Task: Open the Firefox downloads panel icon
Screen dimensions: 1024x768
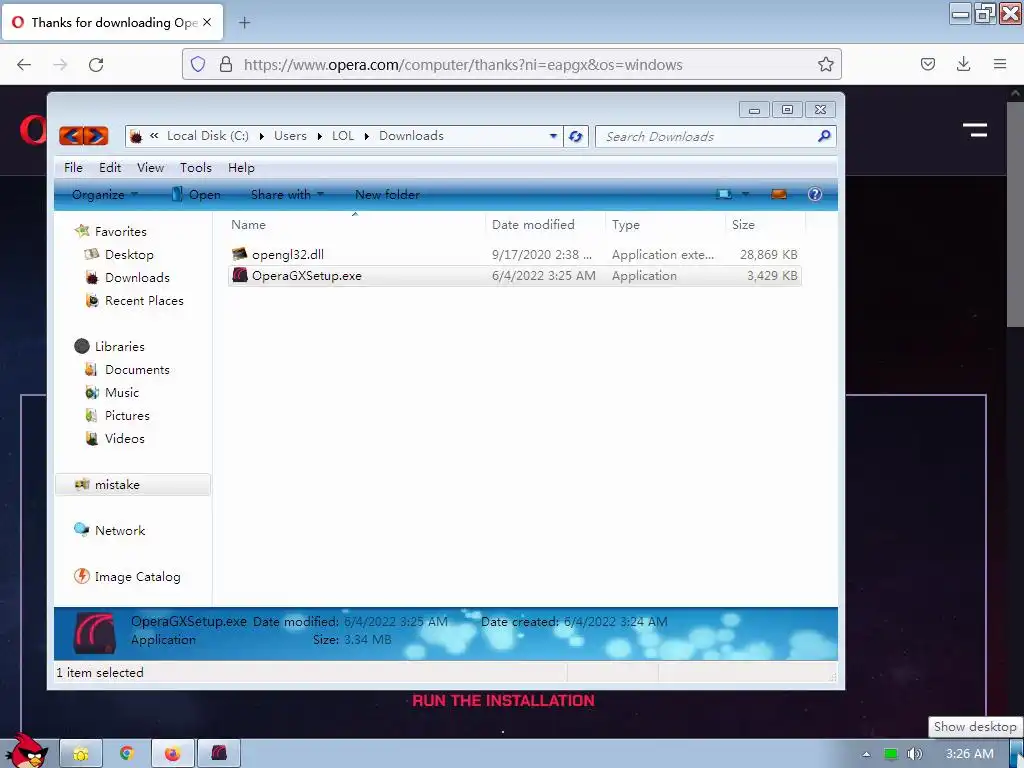Action: pyautogui.click(x=963, y=64)
